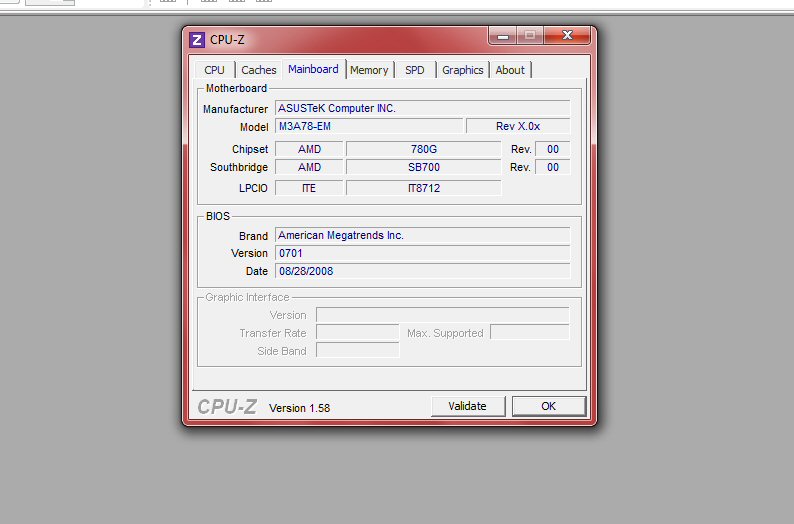Click the AMD value in the Chipset row
794x524 pixels.
tap(309, 149)
